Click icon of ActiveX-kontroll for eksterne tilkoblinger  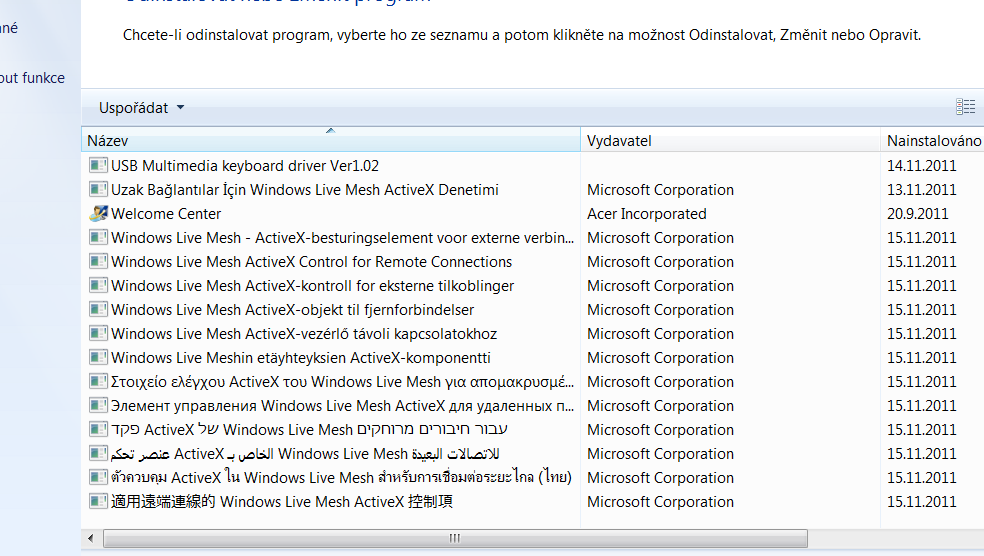[98, 286]
